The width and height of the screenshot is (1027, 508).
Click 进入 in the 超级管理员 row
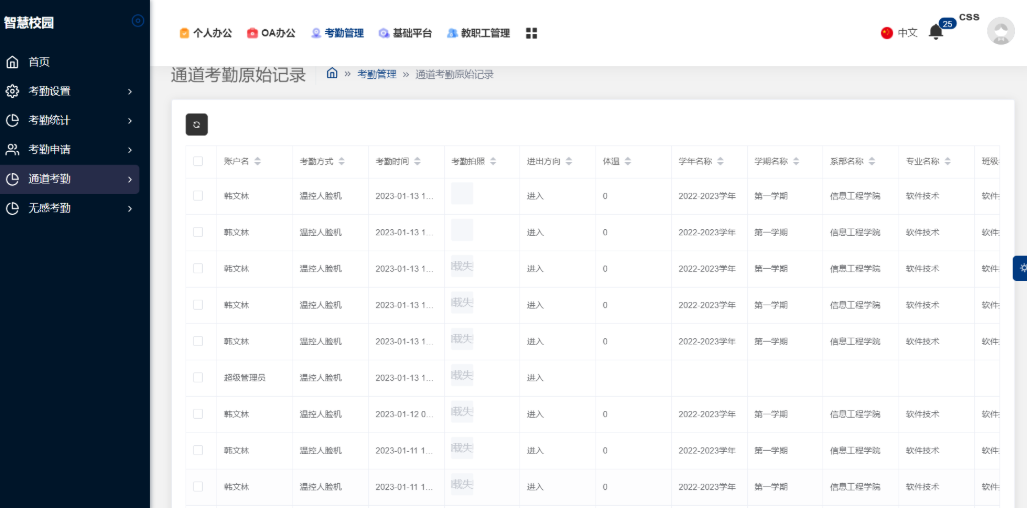pos(535,378)
